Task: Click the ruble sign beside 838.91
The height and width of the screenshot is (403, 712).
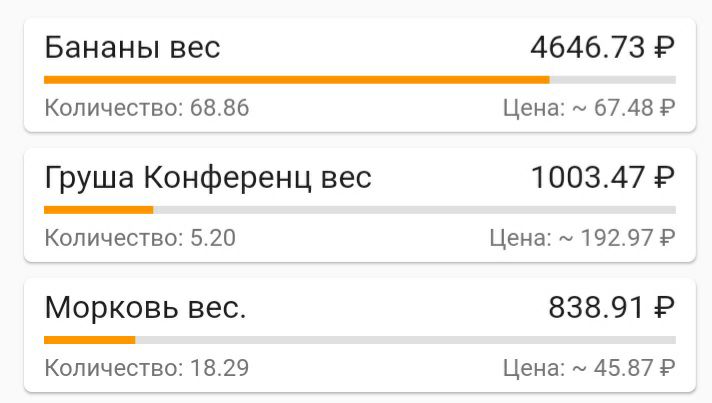Action: [x=664, y=309]
